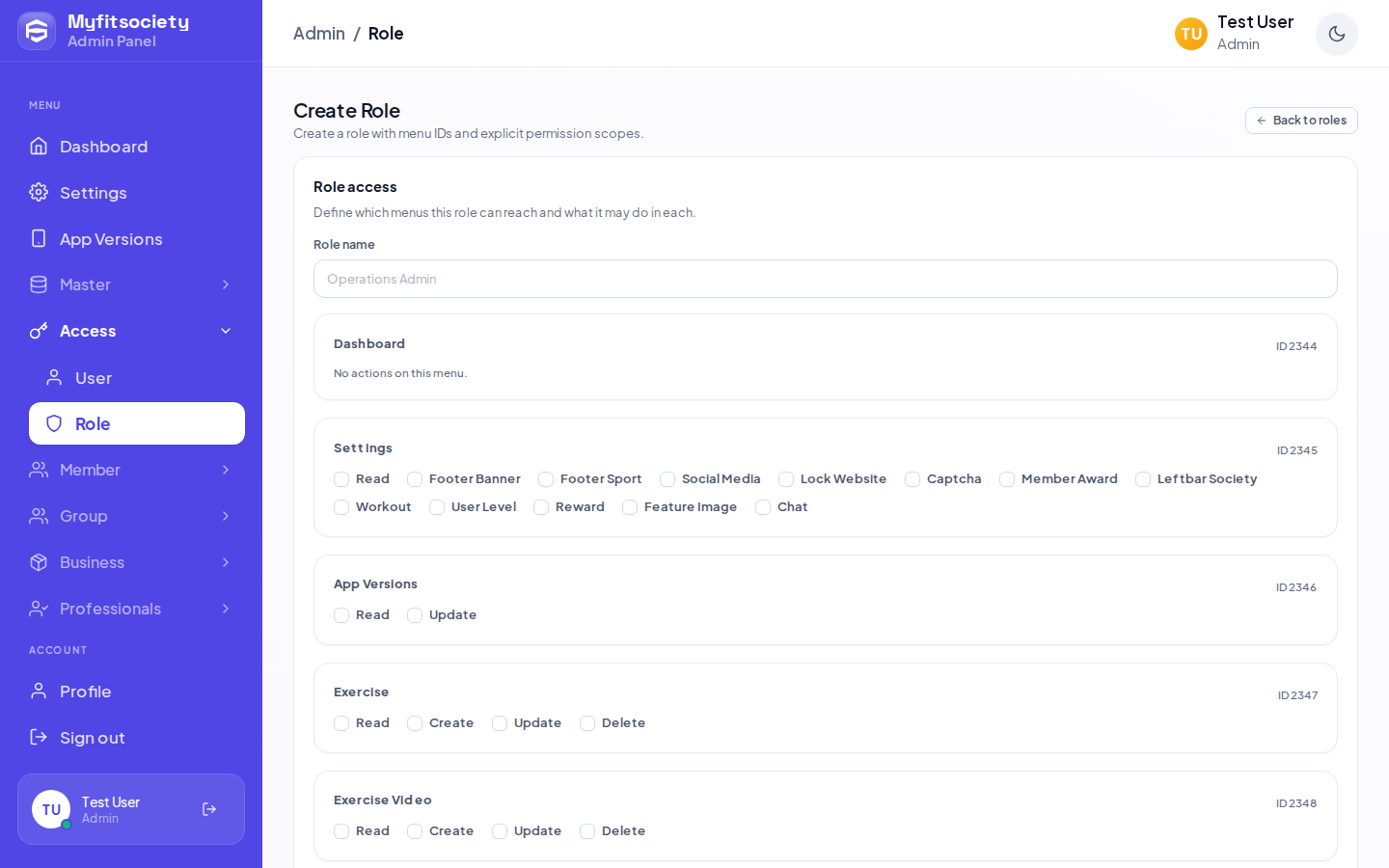
Task: Click the Myfitsociety logo icon
Action: tap(37, 31)
